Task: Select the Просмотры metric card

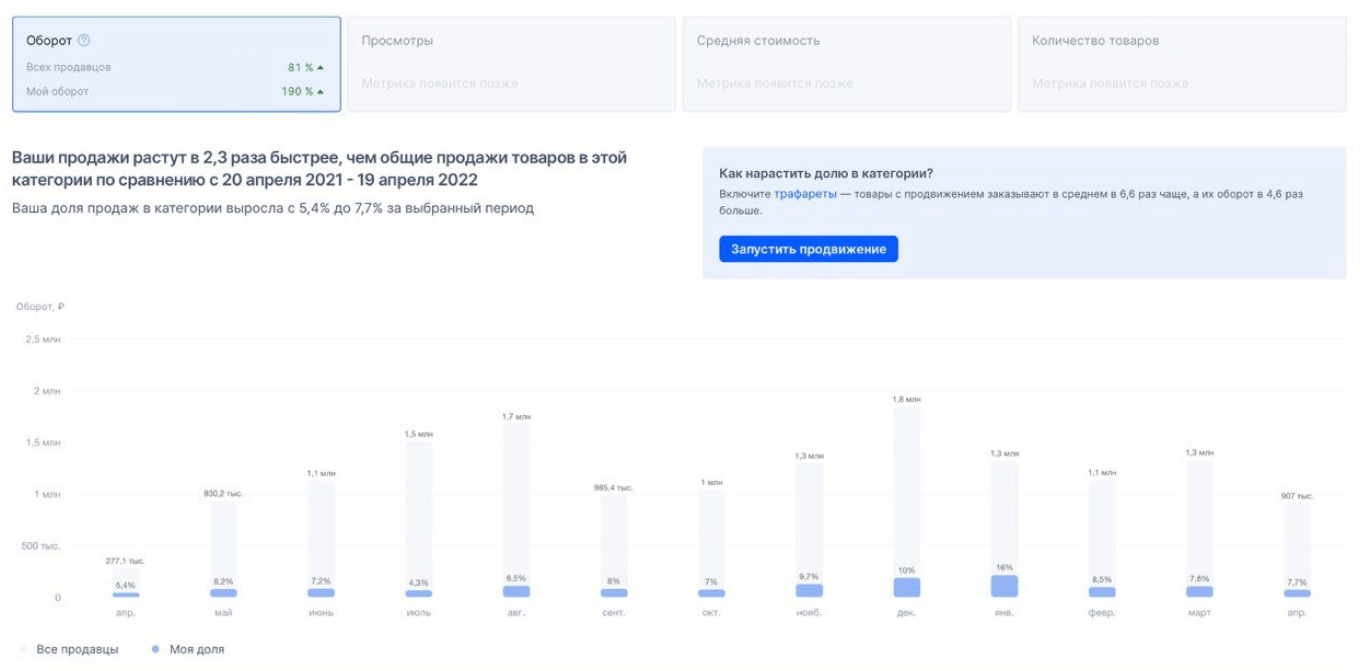Action: pos(512,63)
